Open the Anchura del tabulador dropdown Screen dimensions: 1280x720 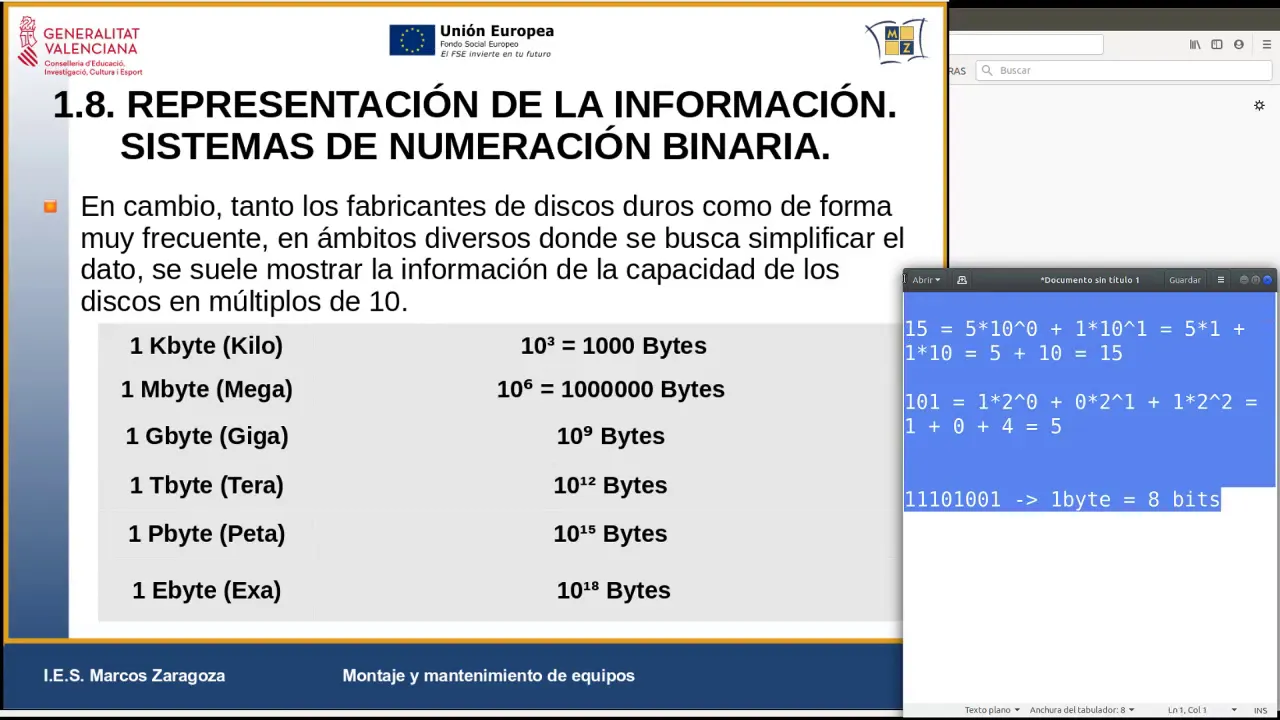click(x=1082, y=710)
